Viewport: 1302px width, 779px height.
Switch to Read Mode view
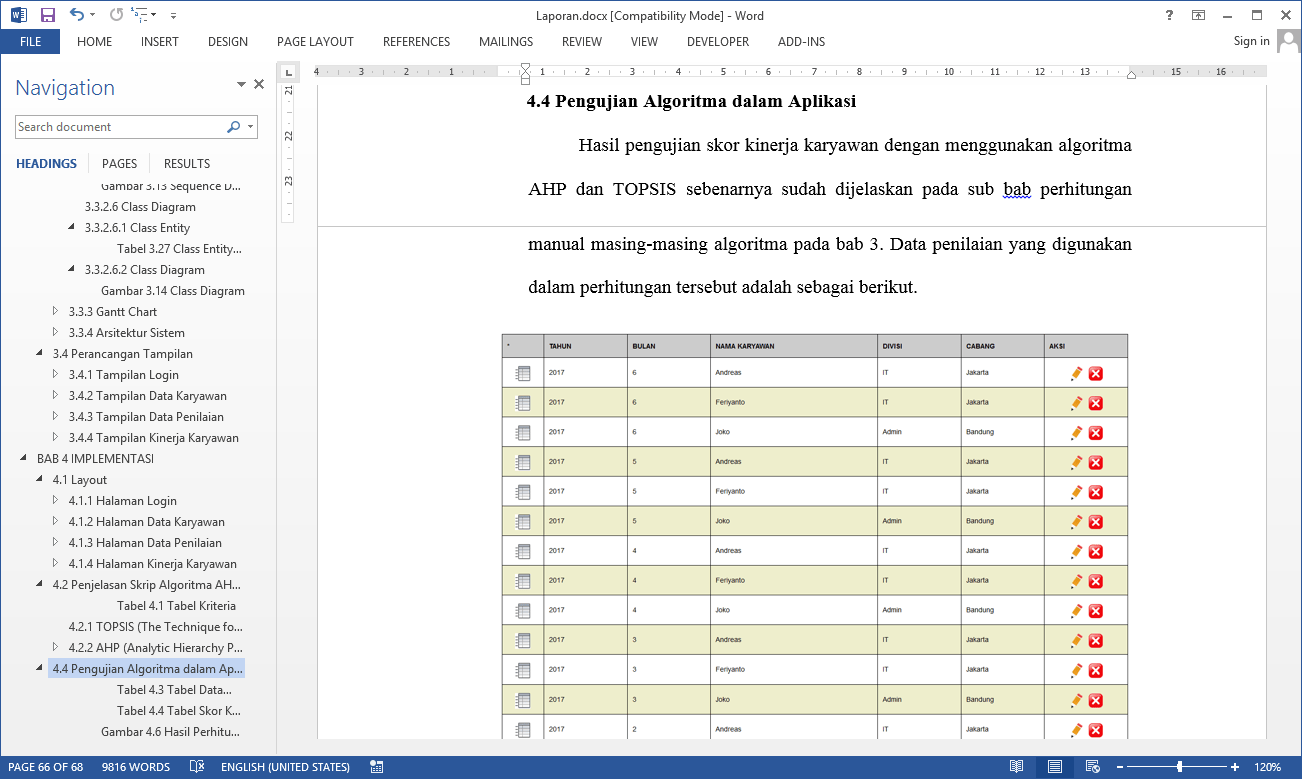1016,767
